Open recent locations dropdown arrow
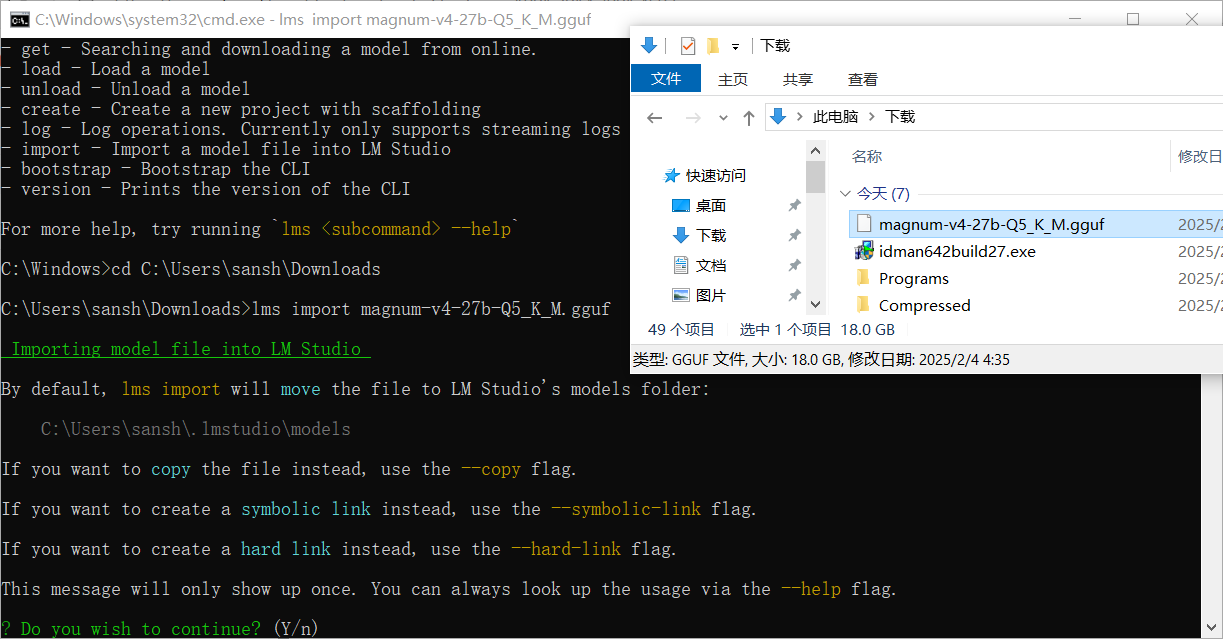The width and height of the screenshot is (1223, 639). [x=724, y=118]
